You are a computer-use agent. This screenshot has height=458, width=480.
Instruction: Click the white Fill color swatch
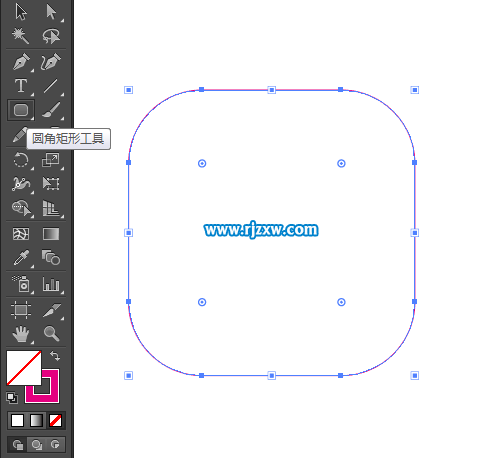click(x=24, y=368)
